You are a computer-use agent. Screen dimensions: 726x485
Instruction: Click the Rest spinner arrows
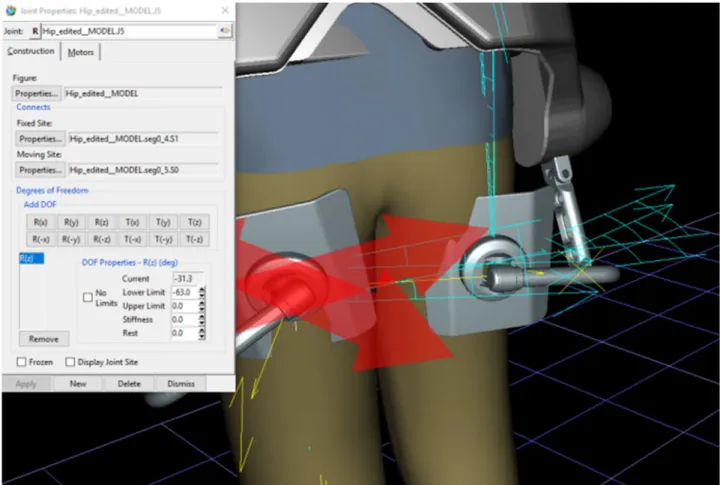click(202, 333)
